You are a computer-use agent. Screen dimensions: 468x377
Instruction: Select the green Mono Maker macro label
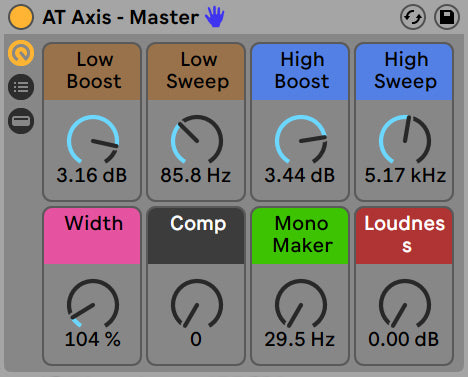(300, 236)
